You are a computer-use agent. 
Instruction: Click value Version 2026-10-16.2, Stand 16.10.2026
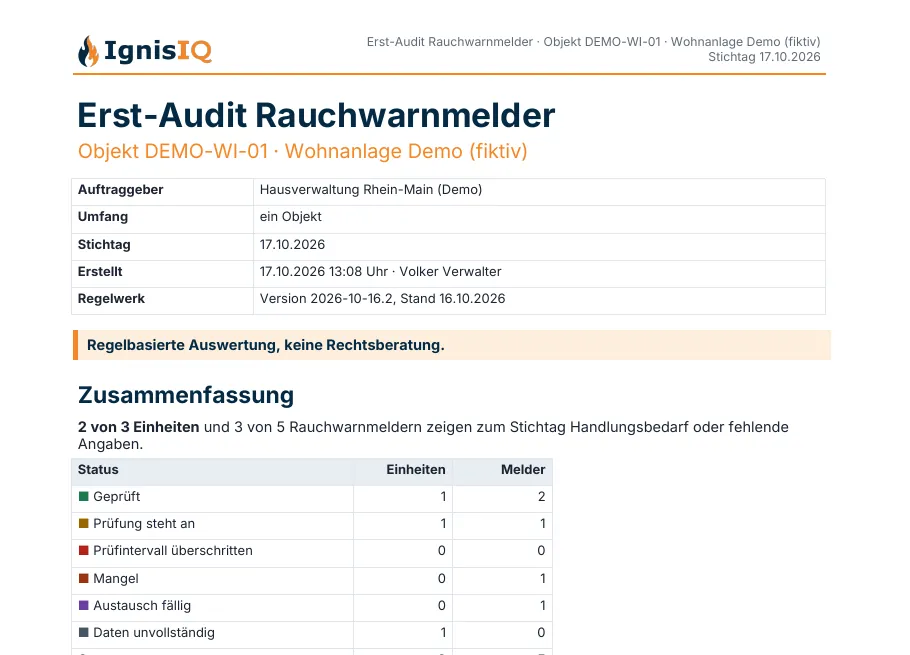click(x=382, y=299)
